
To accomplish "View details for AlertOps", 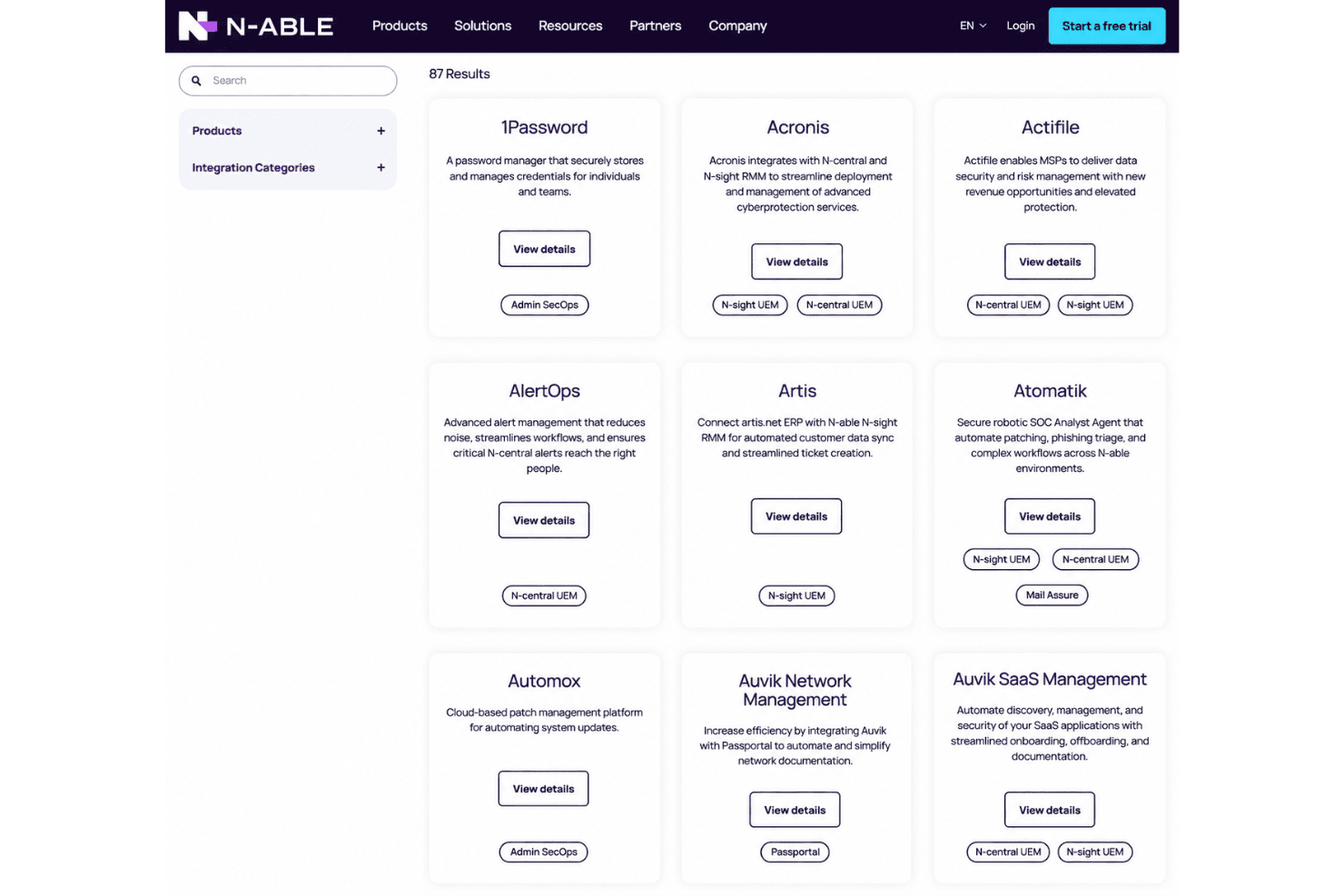I will 544,520.
